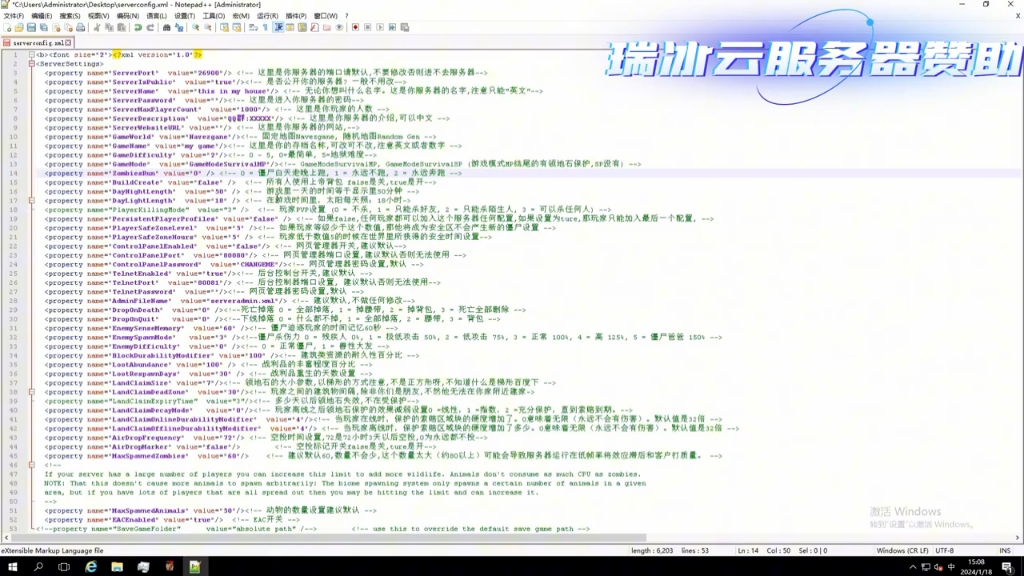Screen dimensions: 1024x576
Task: Open the Windows Start menu
Action: (12, 567)
